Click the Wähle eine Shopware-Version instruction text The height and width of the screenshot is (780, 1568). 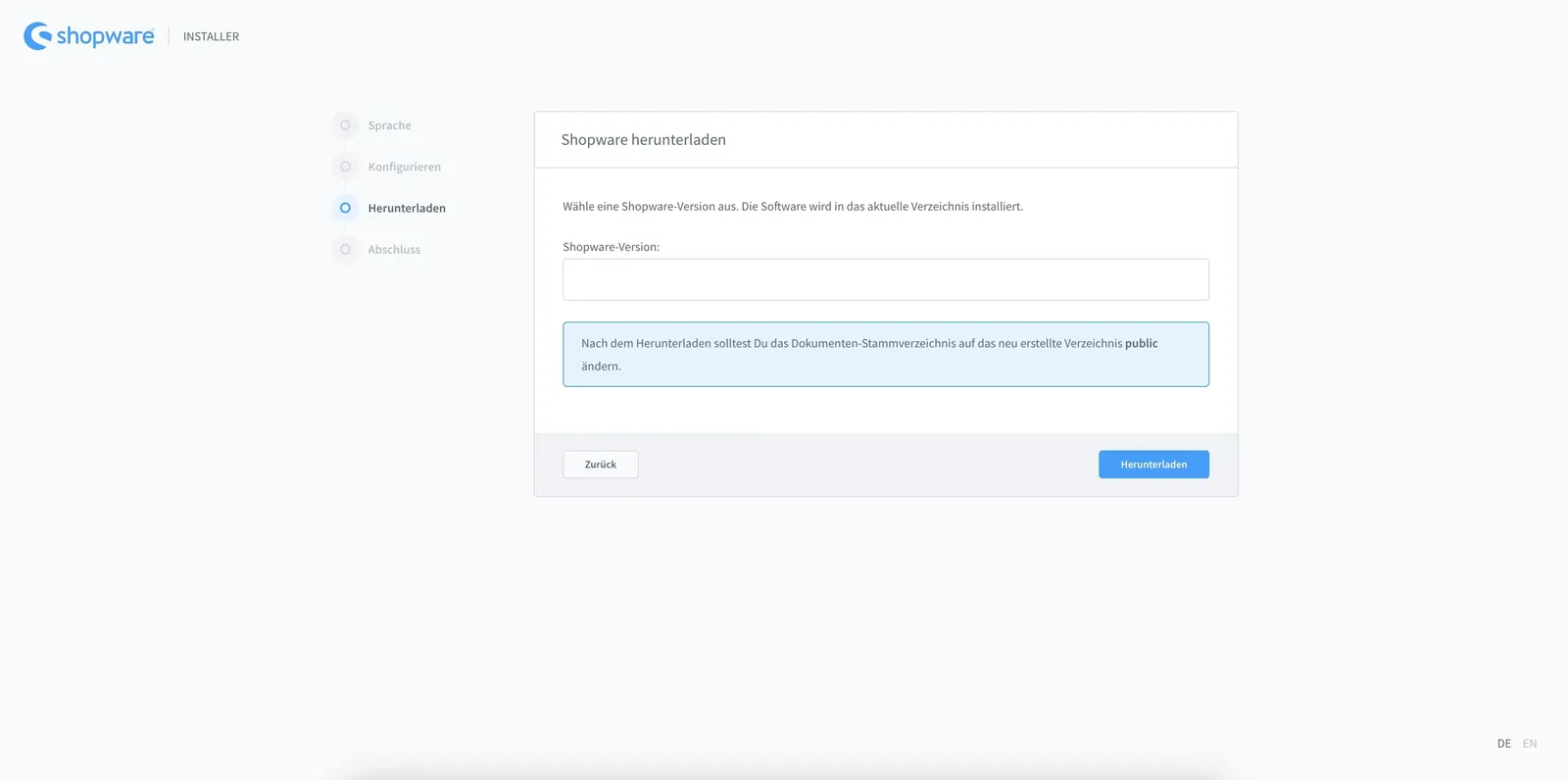click(x=793, y=206)
